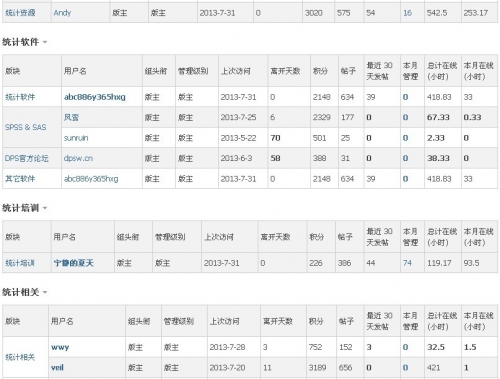Open the Andy user profile link
The width and height of the screenshot is (500, 379).
(x=62, y=13)
